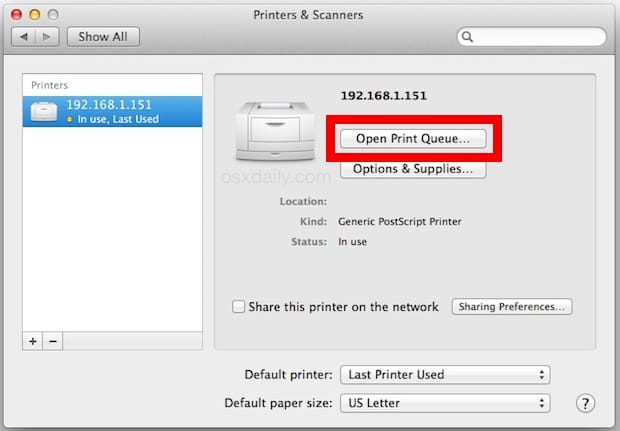Open Options & Supplies
Screen dimensions: 620x431
[413, 169]
